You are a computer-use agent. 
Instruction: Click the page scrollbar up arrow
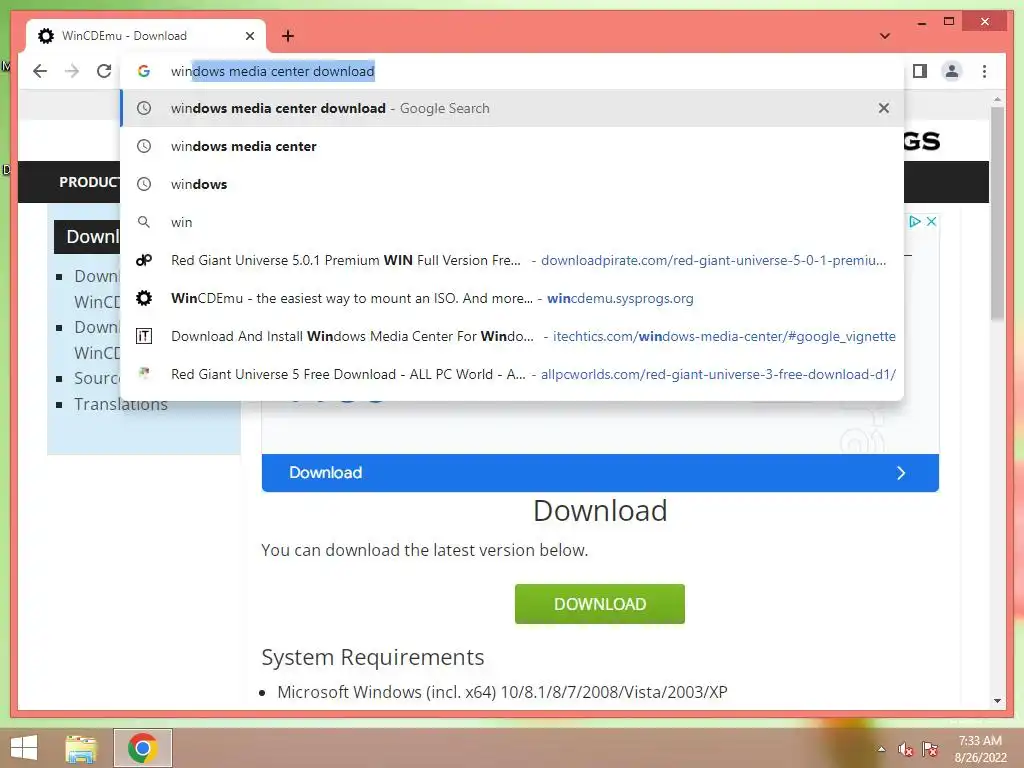997,100
